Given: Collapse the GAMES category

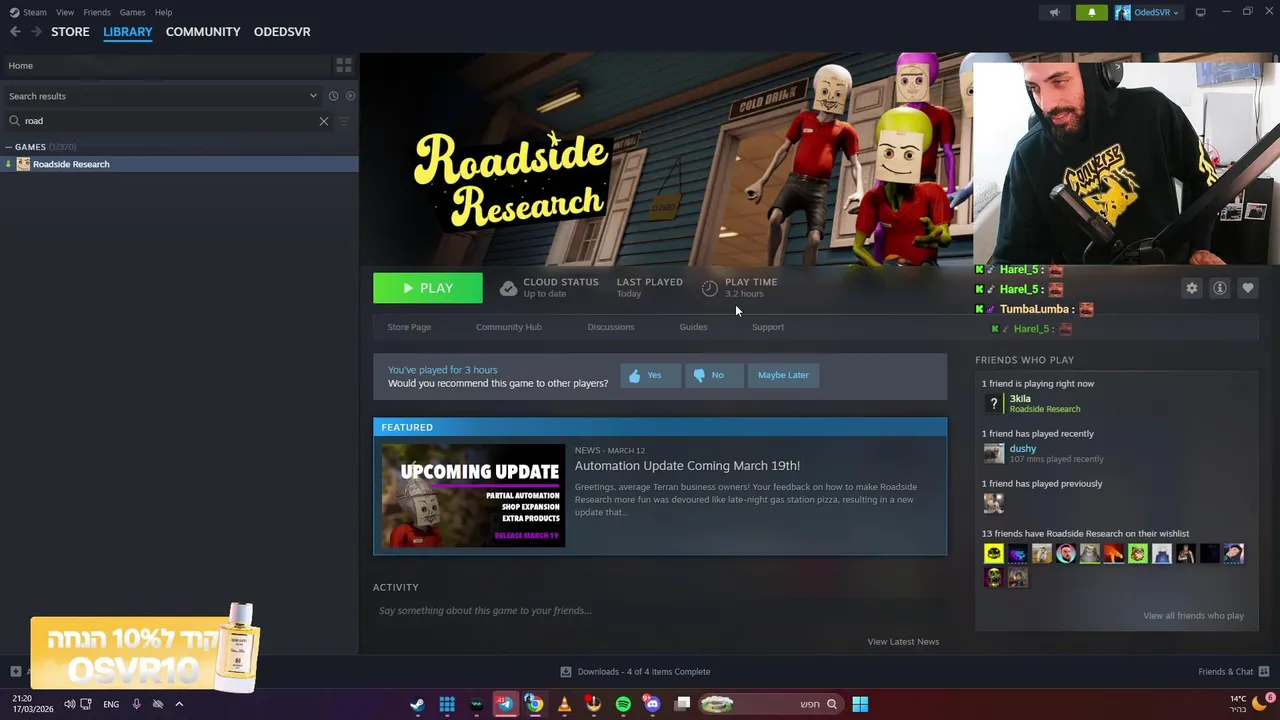Looking at the screenshot, I should point(9,147).
